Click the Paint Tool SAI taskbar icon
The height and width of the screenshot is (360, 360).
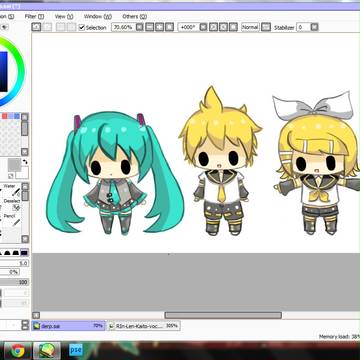pyautogui.click(x=47, y=350)
